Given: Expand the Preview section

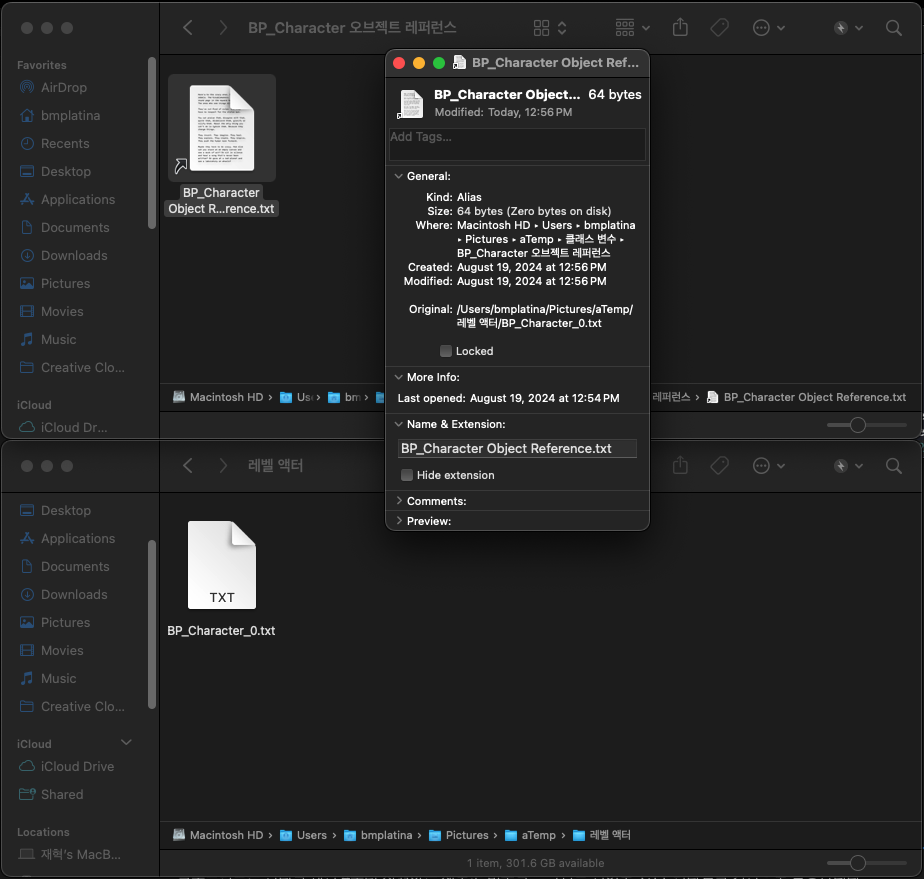Looking at the screenshot, I should tap(399, 521).
